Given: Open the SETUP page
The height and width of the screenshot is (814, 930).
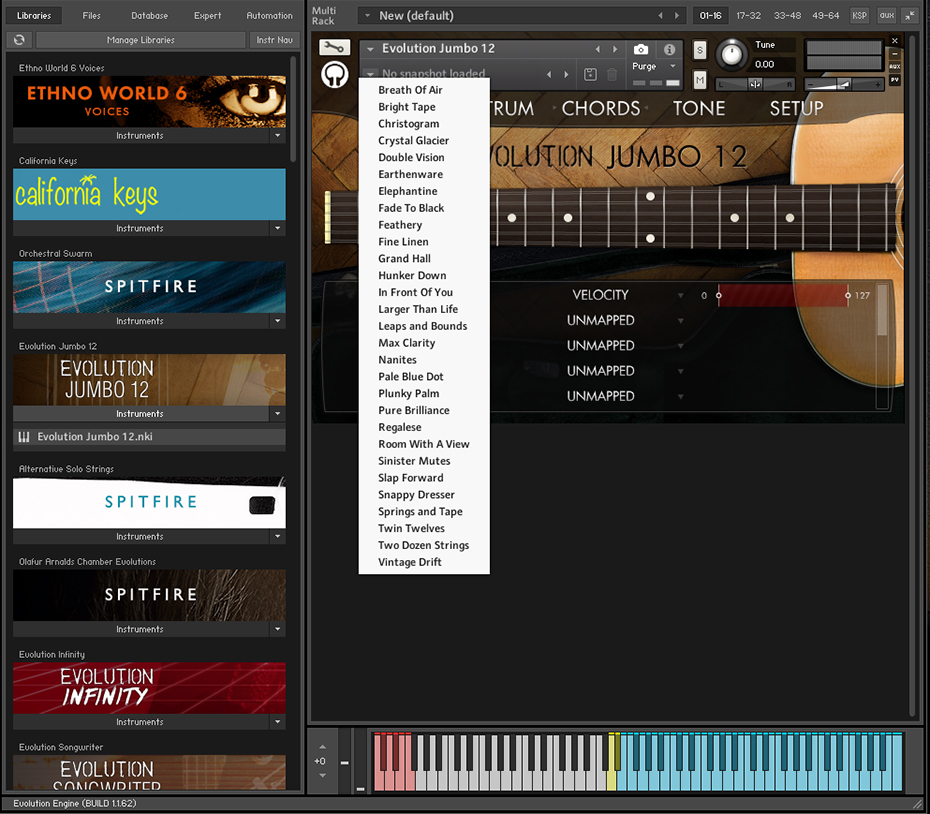Looking at the screenshot, I should pos(796,109).
